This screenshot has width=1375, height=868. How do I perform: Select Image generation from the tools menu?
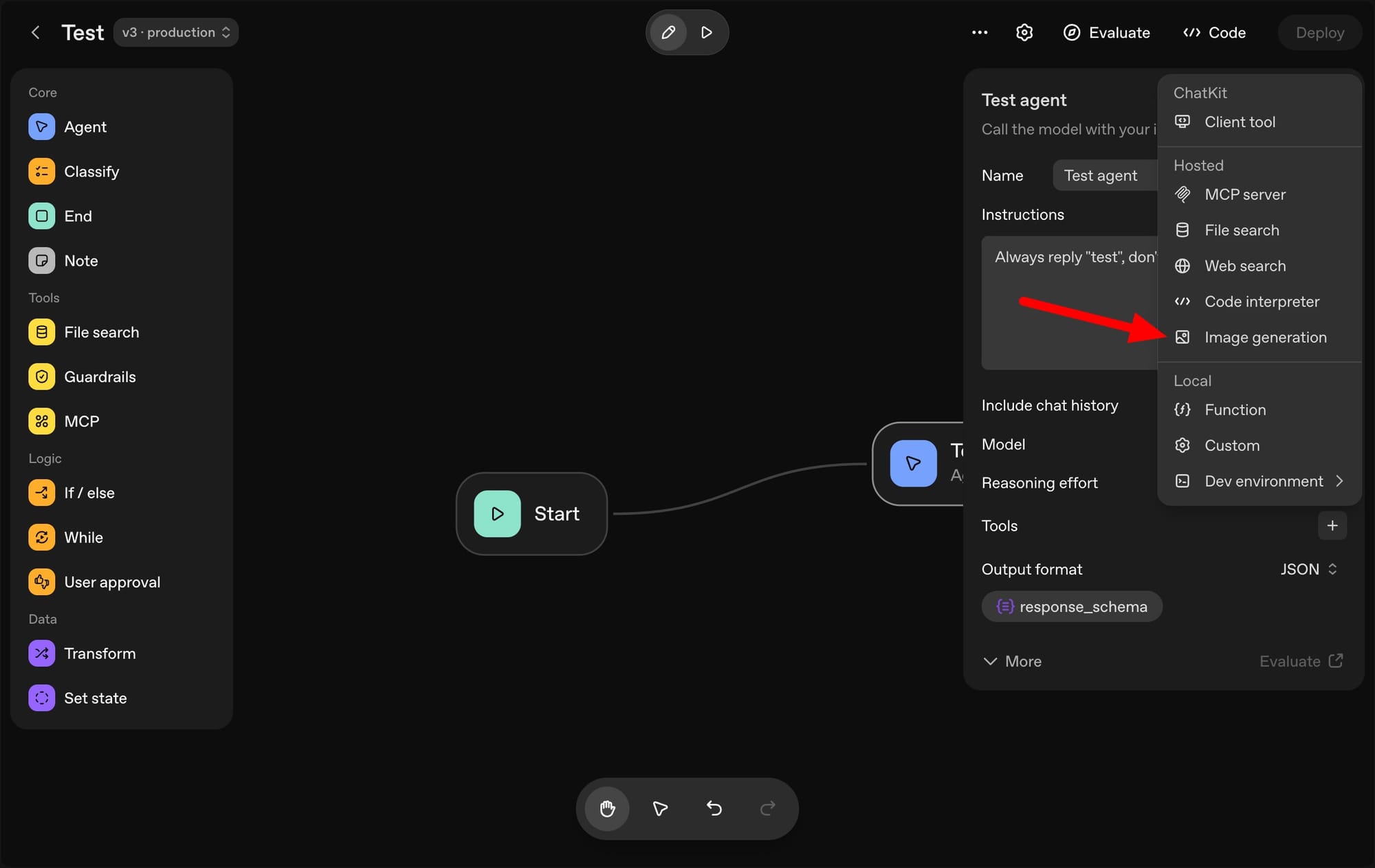tap(1266, 337)
